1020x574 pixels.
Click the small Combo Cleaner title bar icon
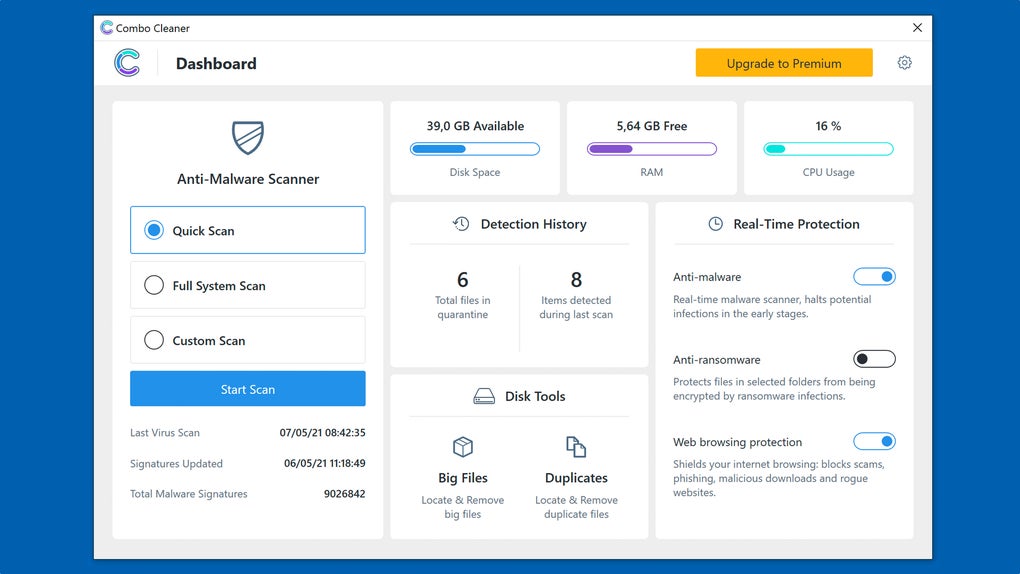(107, 28)
